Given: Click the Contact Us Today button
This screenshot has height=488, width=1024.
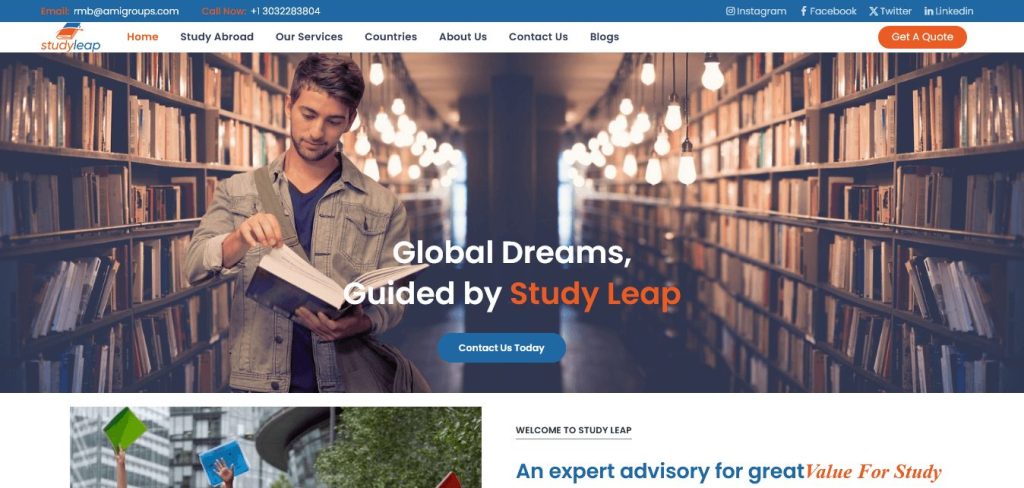Looking at the screenshot, I should coord(502,348).
